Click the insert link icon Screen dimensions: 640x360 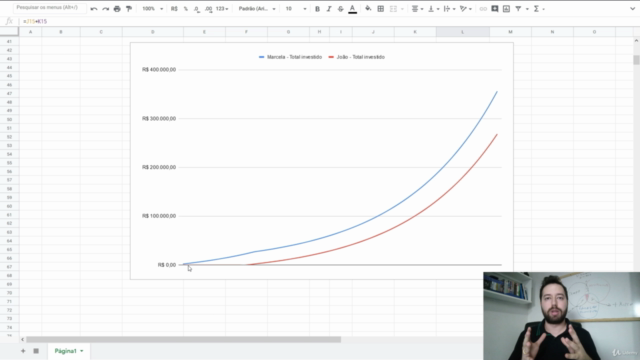coord(483,9)
